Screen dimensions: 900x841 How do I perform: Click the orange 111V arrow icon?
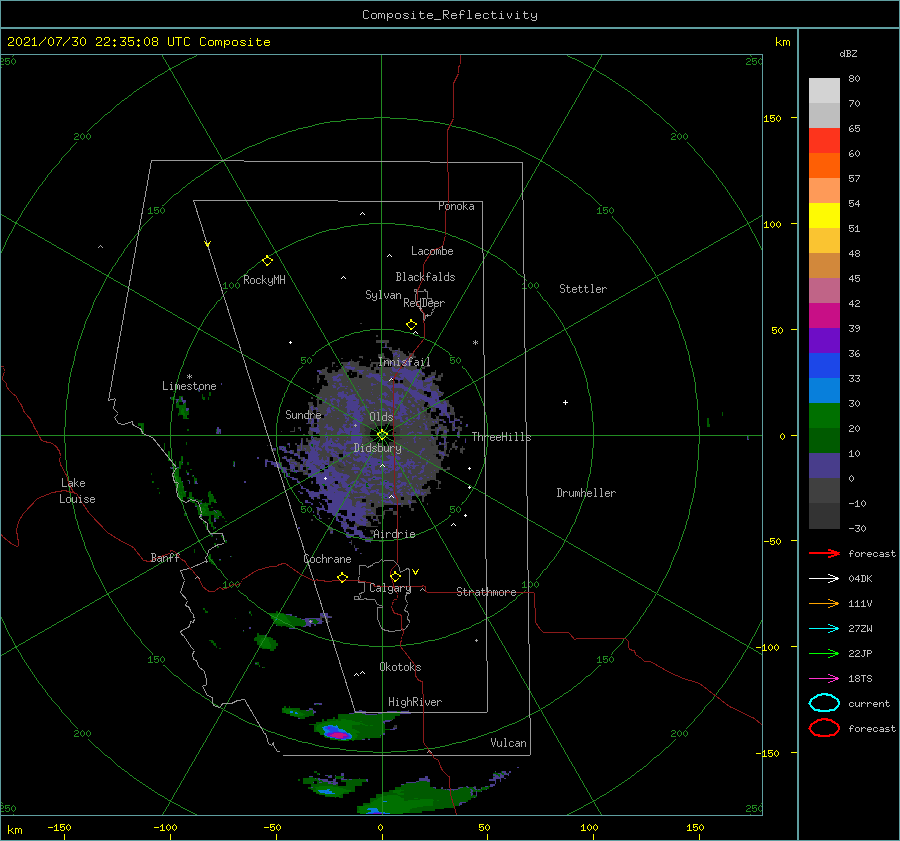pos(824,603)
